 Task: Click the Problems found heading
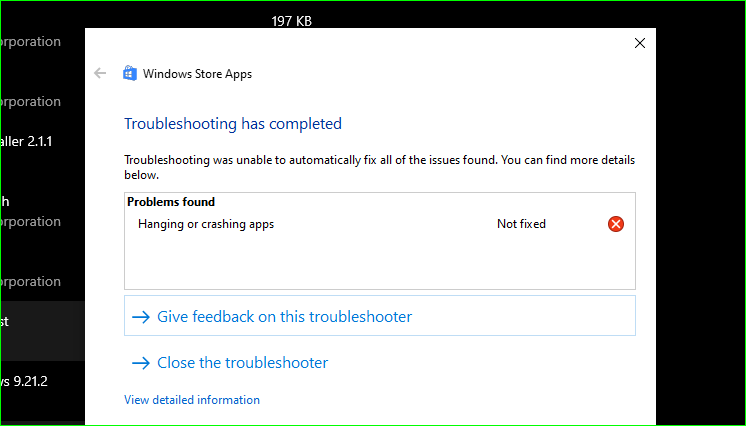(x=171, y=202)
